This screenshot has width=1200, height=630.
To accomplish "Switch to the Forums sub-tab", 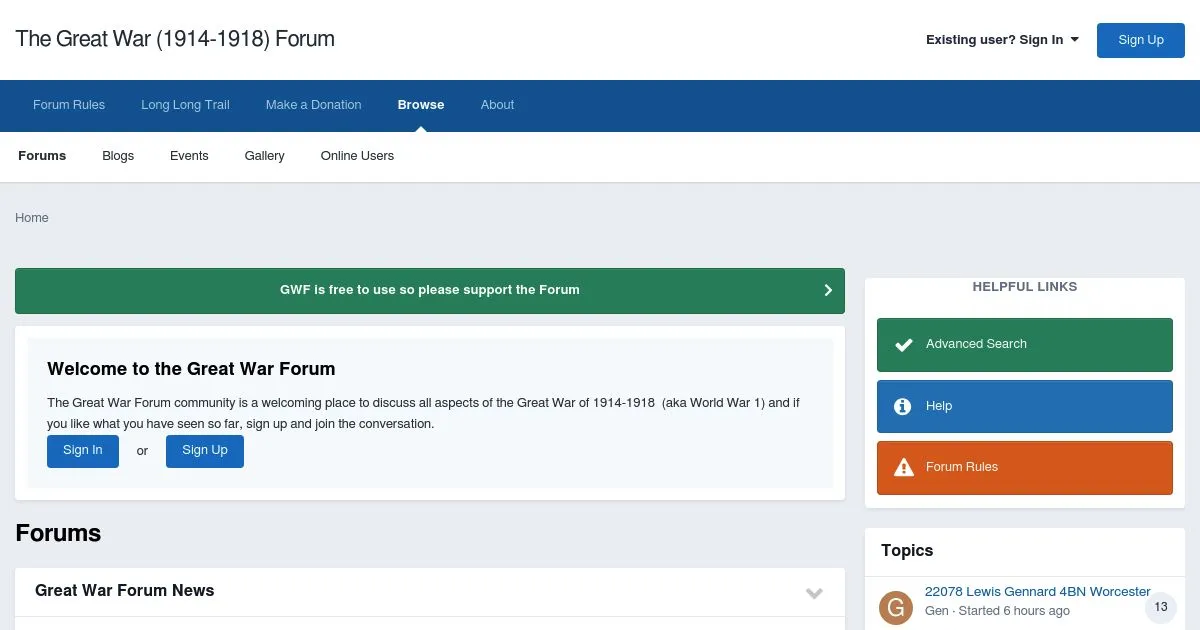I will pyautogui.click(x=42, y=156).
